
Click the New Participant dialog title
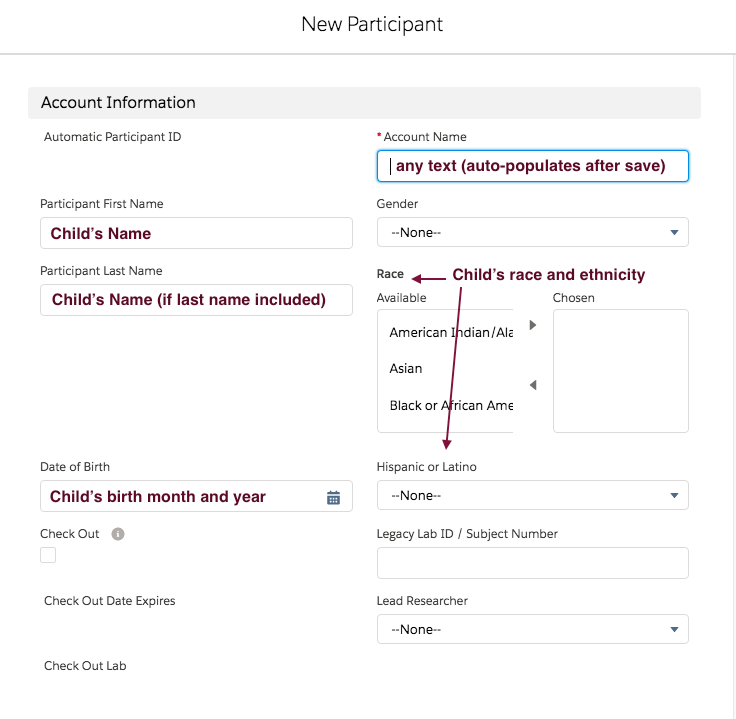pos(372,24)
